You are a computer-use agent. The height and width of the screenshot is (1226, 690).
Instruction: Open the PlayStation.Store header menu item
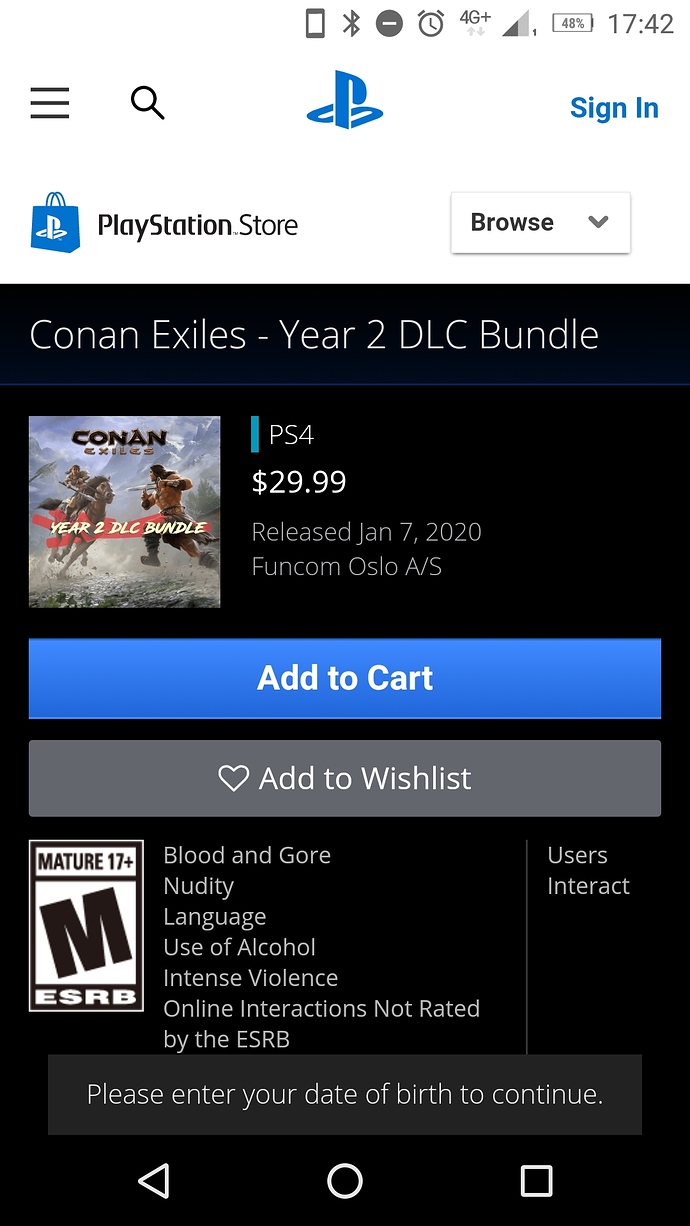197,225
